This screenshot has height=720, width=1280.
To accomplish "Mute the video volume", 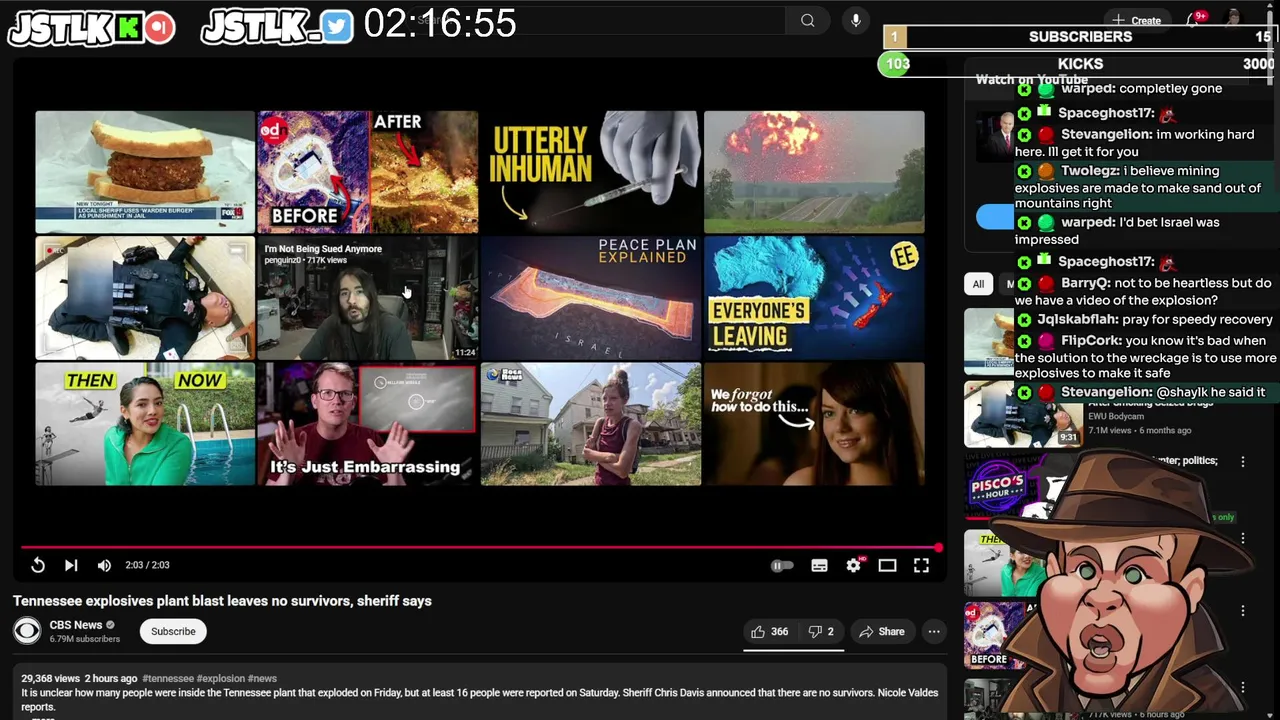I will 104,565.
